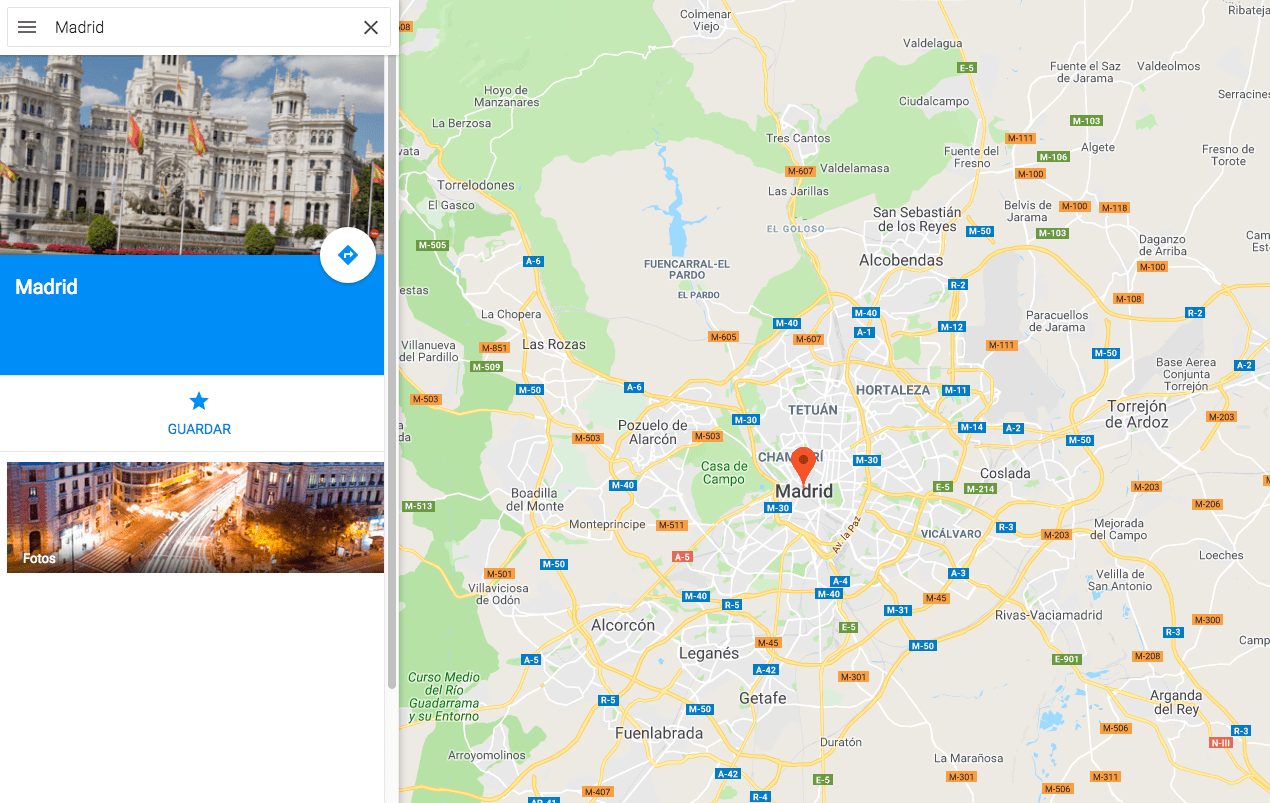Clear the Madrid search with the X

370,27
